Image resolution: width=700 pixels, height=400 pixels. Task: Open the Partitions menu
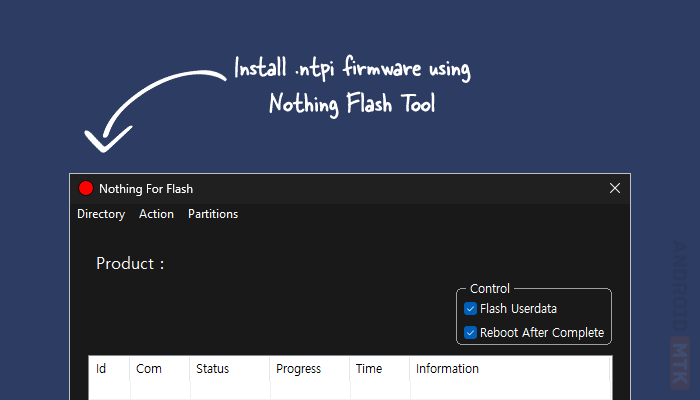[x=213, y=214]
